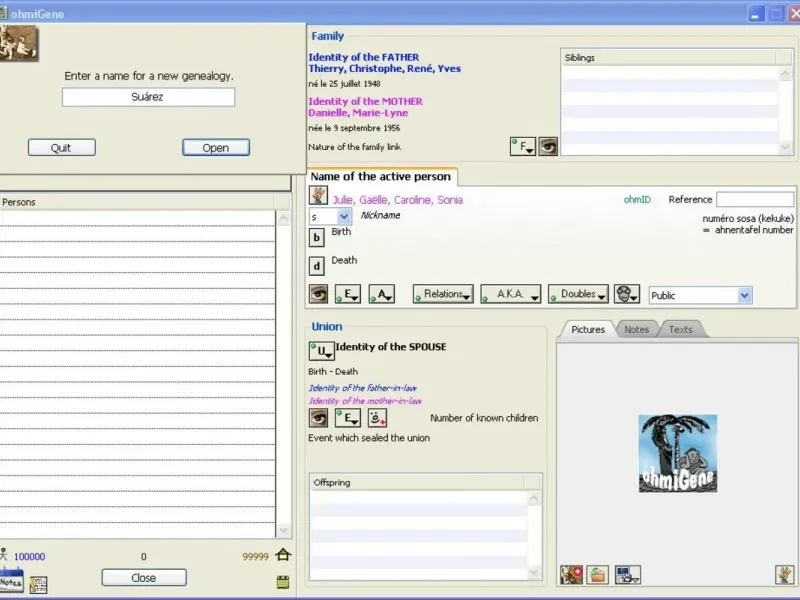Click the Reference input field
The width and height of the screenshot is (800, 600).
pos(755,199)
